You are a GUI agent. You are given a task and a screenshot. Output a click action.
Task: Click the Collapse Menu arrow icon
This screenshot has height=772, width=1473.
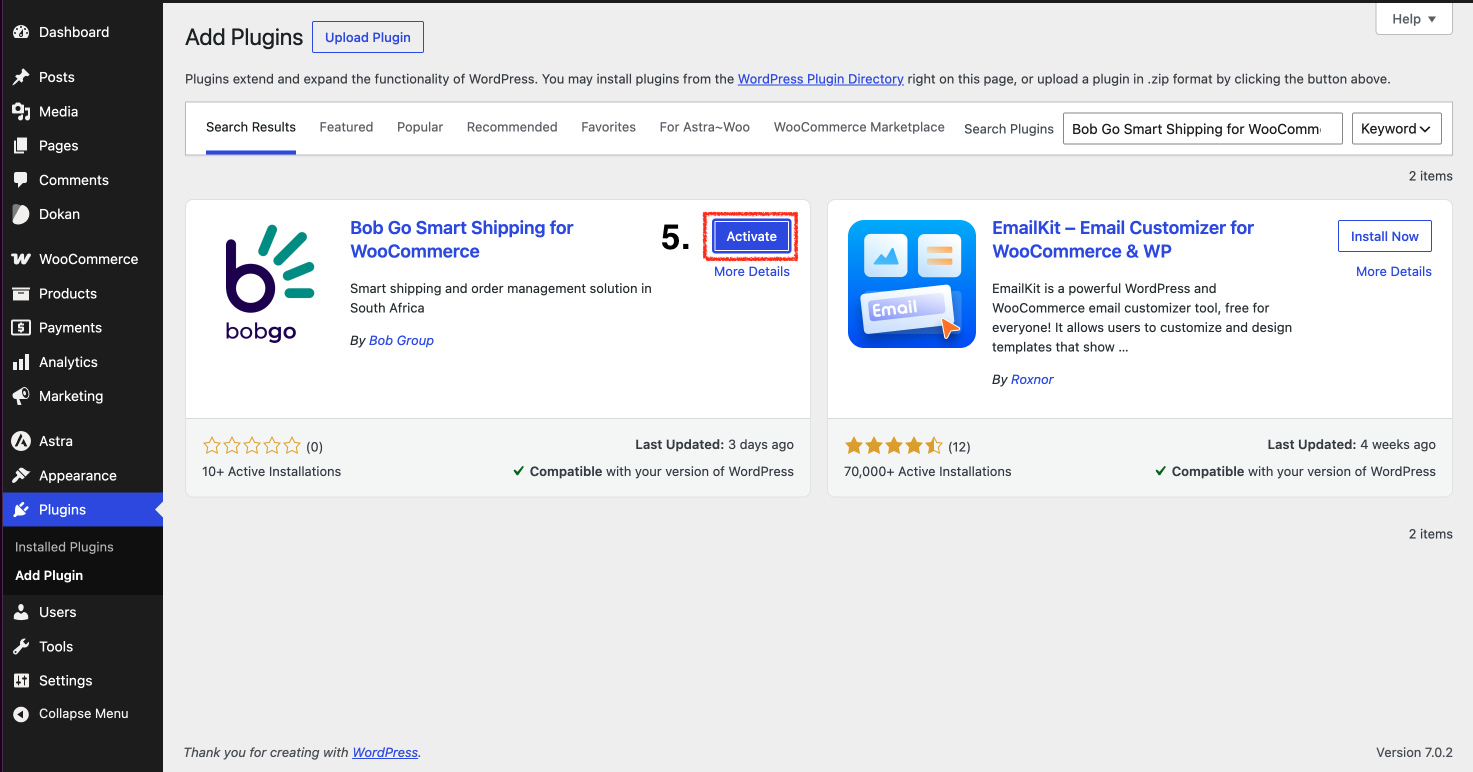coord(21,714)
